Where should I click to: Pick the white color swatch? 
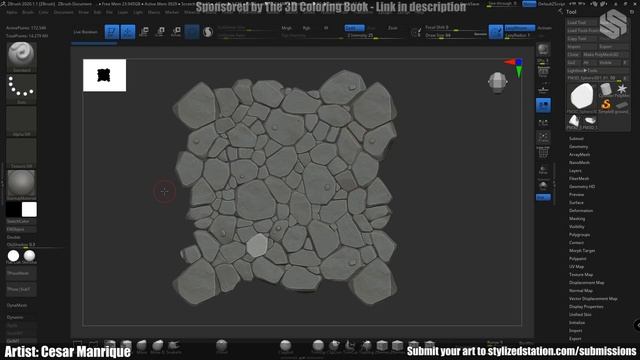[29, 209]
